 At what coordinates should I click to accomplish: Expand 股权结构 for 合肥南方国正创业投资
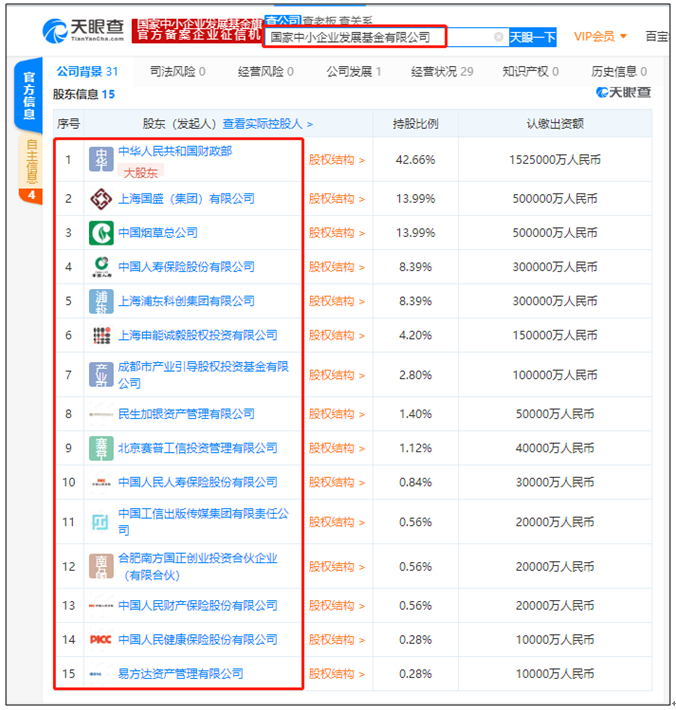point(336,566)
